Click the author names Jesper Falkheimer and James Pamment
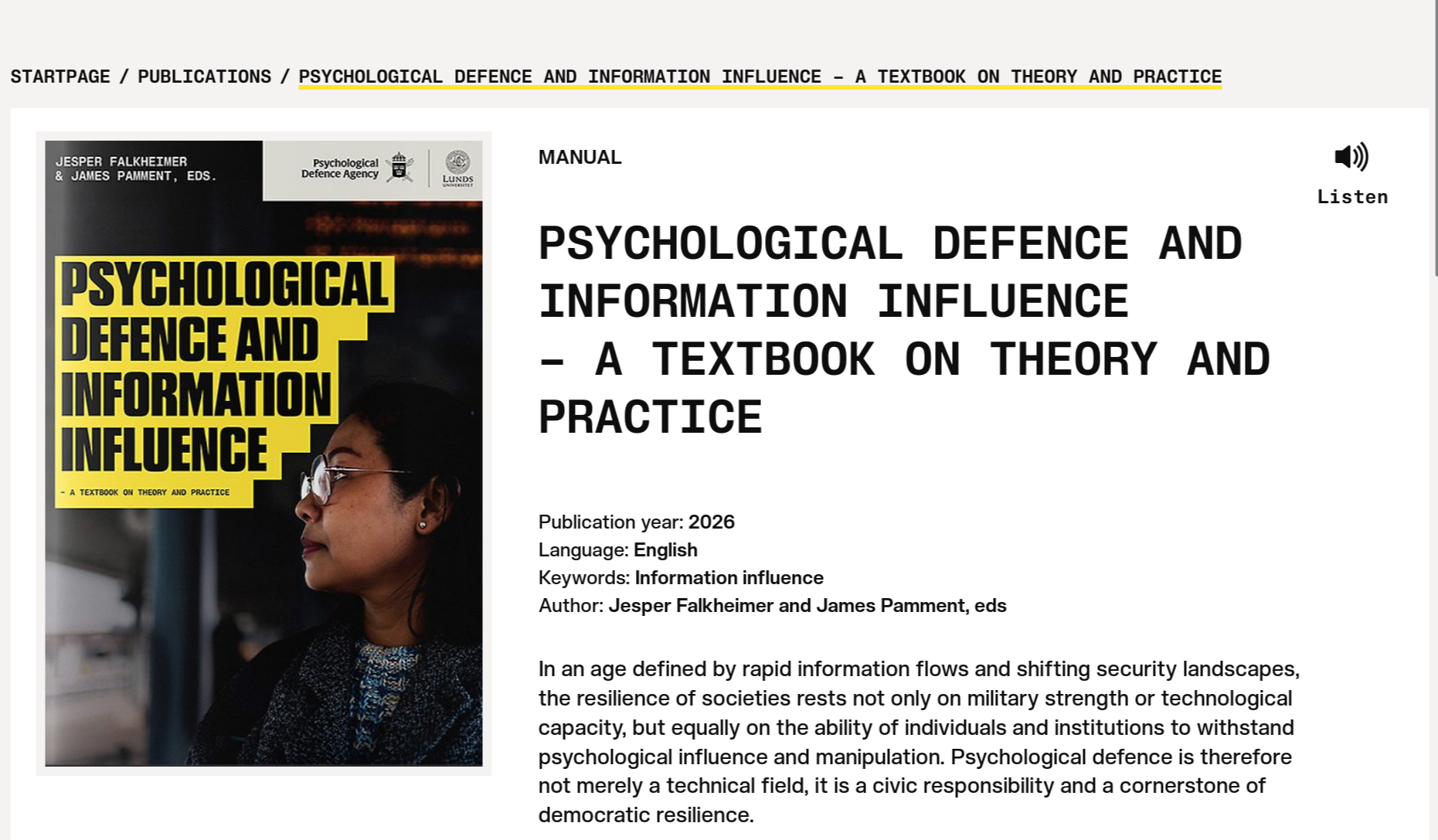 pyautogui.click(x=807, y=606)
